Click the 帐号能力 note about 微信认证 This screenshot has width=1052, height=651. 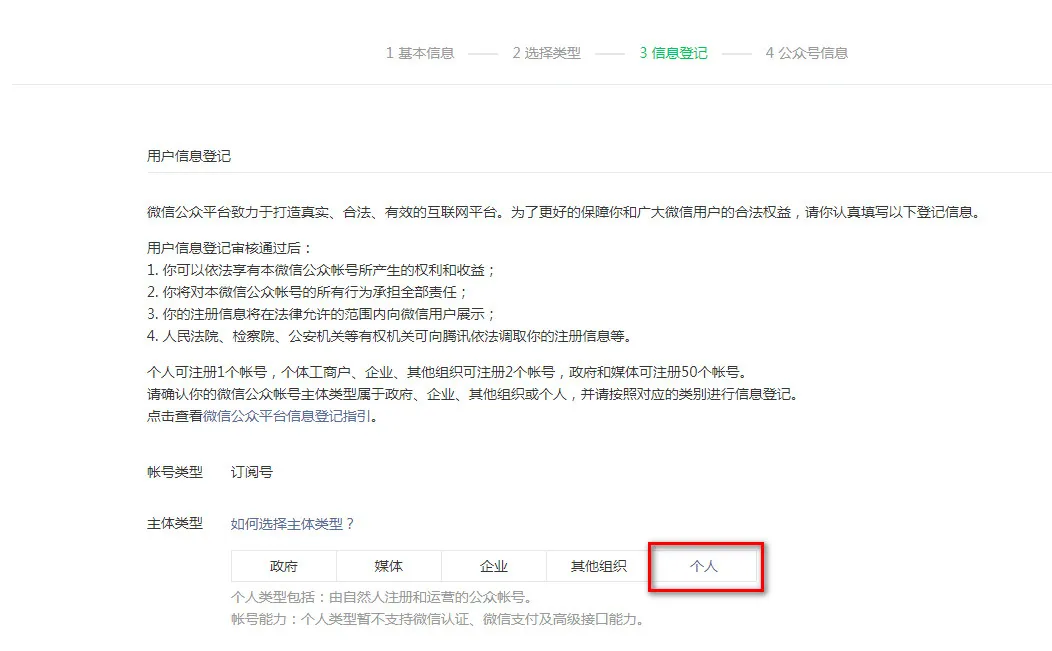(436, 619)
